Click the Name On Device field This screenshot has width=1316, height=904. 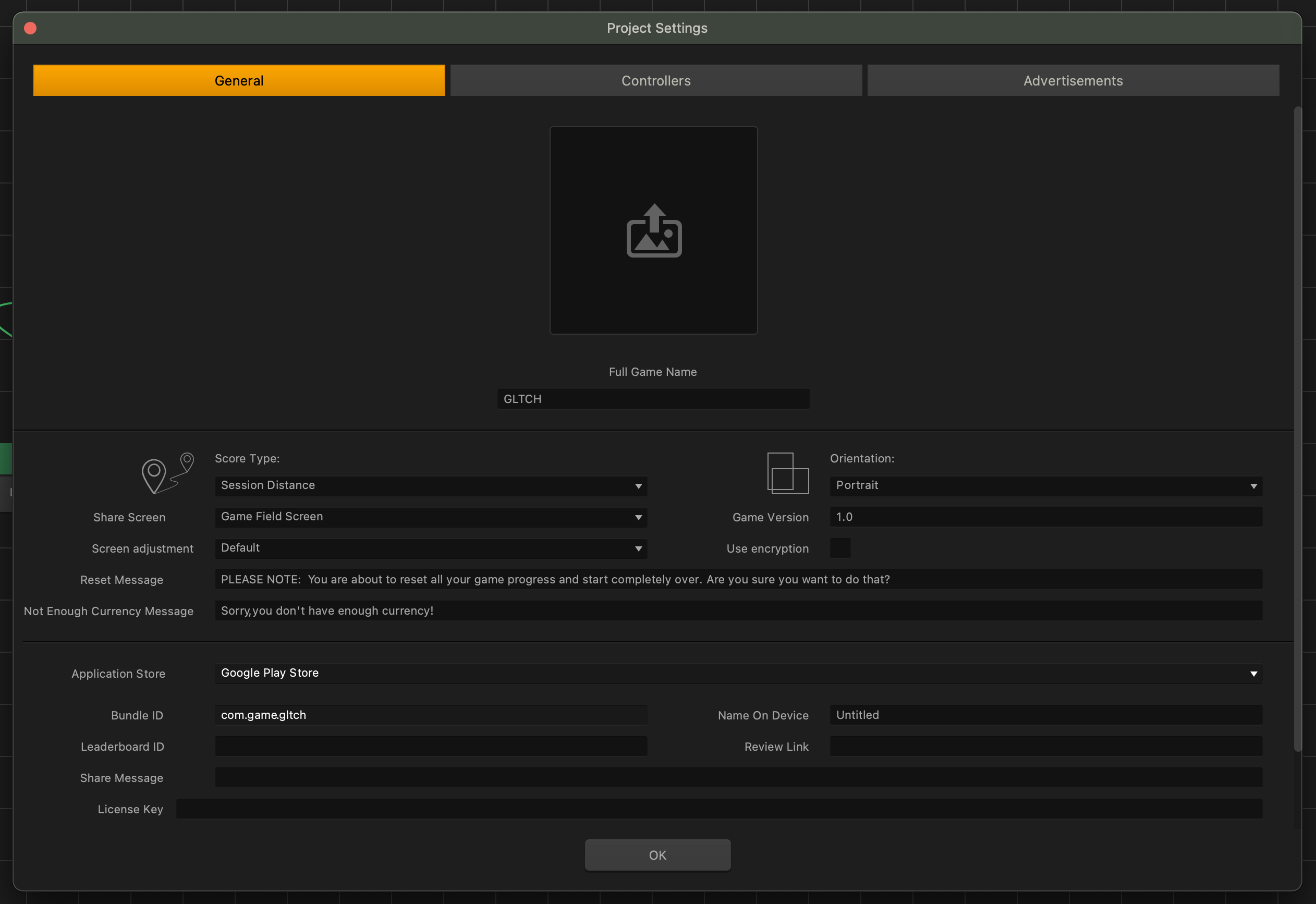1045,715
